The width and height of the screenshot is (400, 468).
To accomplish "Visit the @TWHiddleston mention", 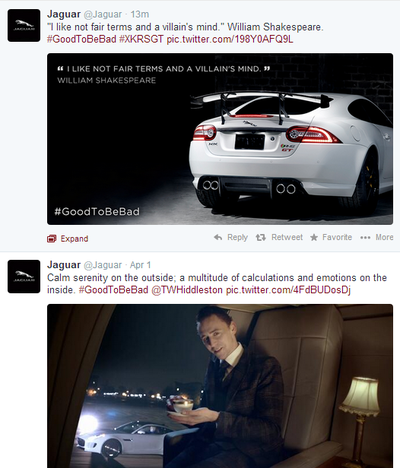I will [187, 290].
